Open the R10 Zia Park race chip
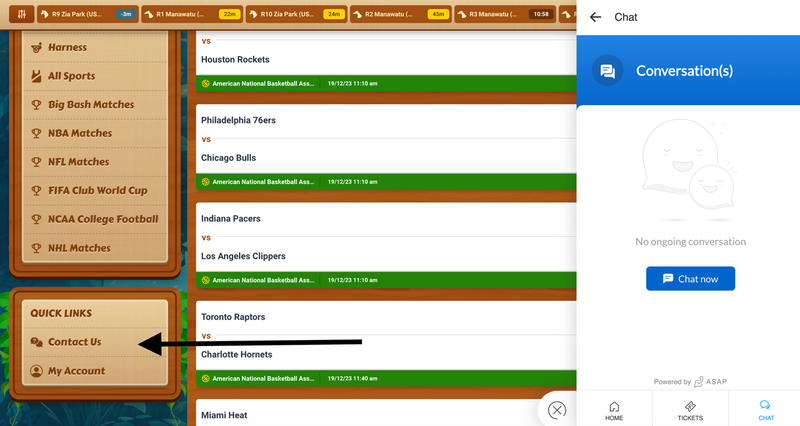800x426 pixels. [x=296, y=14]
